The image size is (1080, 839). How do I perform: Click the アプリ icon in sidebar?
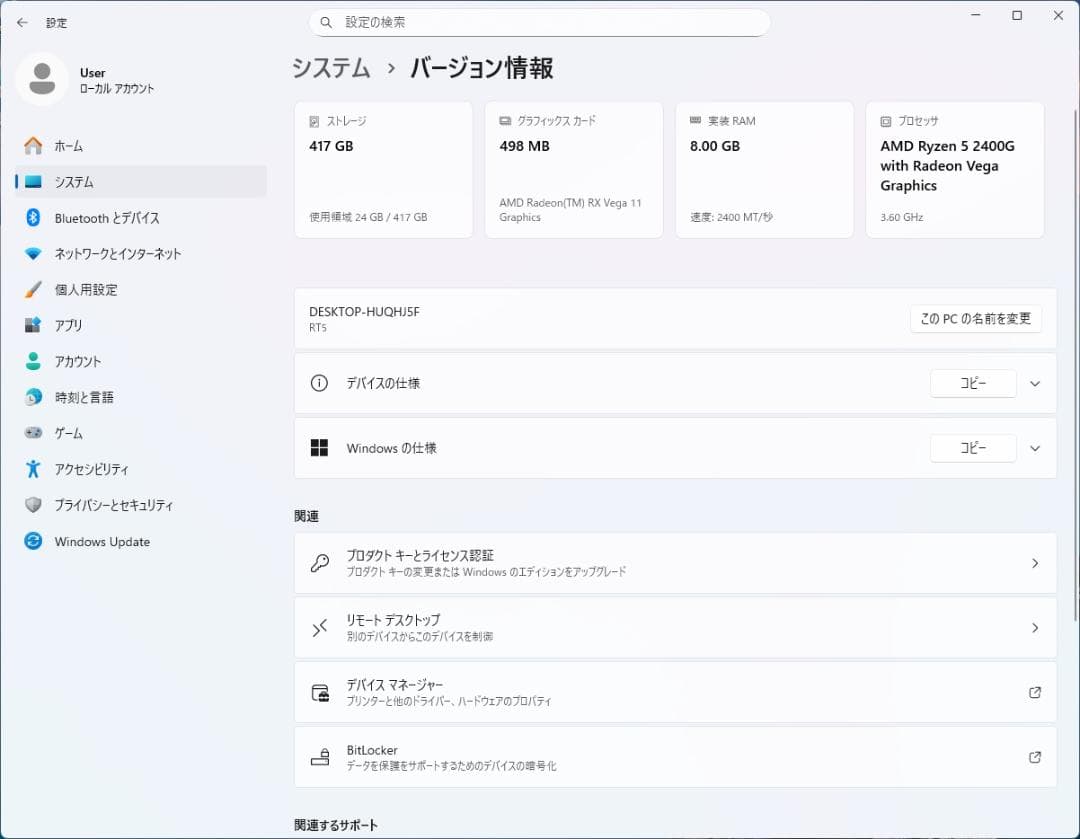coord(33,325)
